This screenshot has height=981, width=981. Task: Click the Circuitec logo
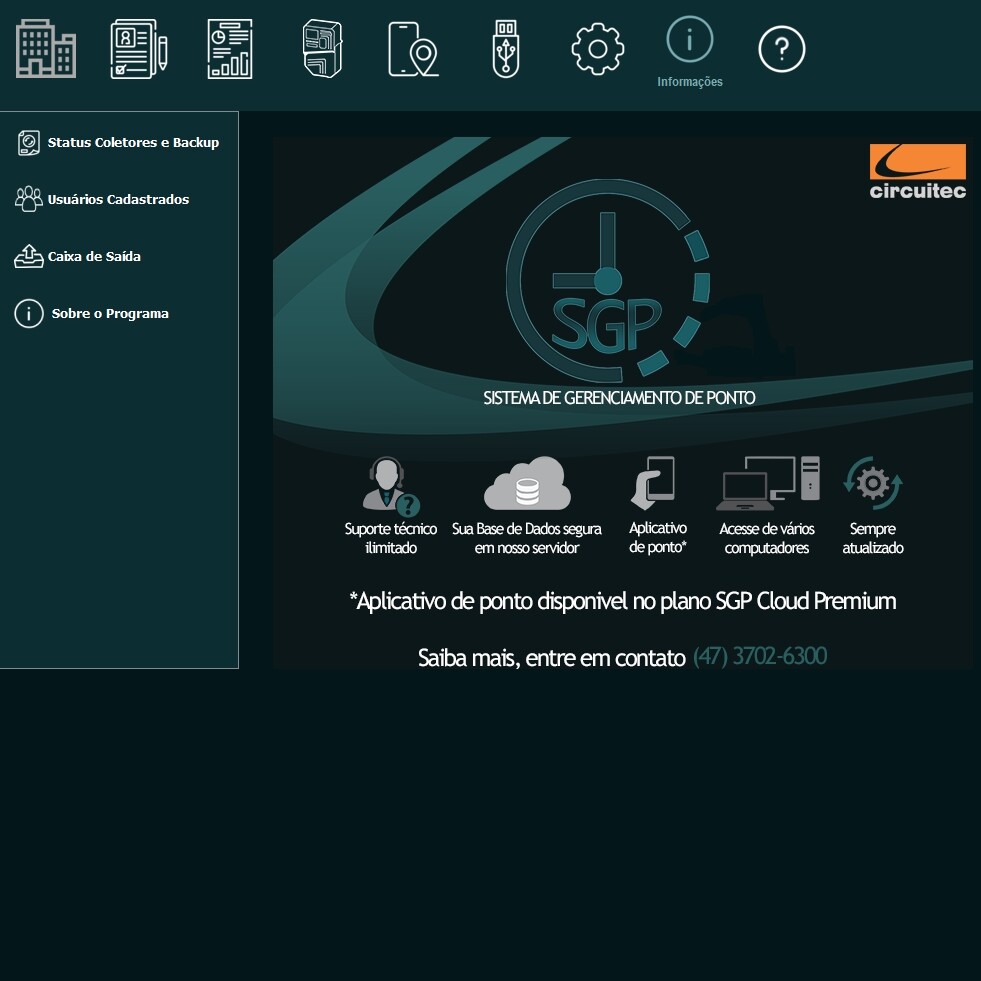(917, 171)
